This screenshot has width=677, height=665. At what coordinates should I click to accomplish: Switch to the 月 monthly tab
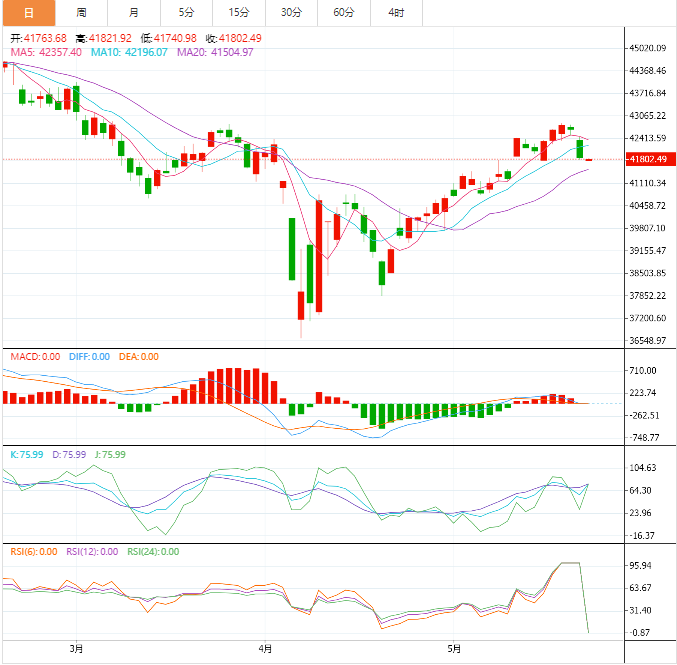click(134, 13)
